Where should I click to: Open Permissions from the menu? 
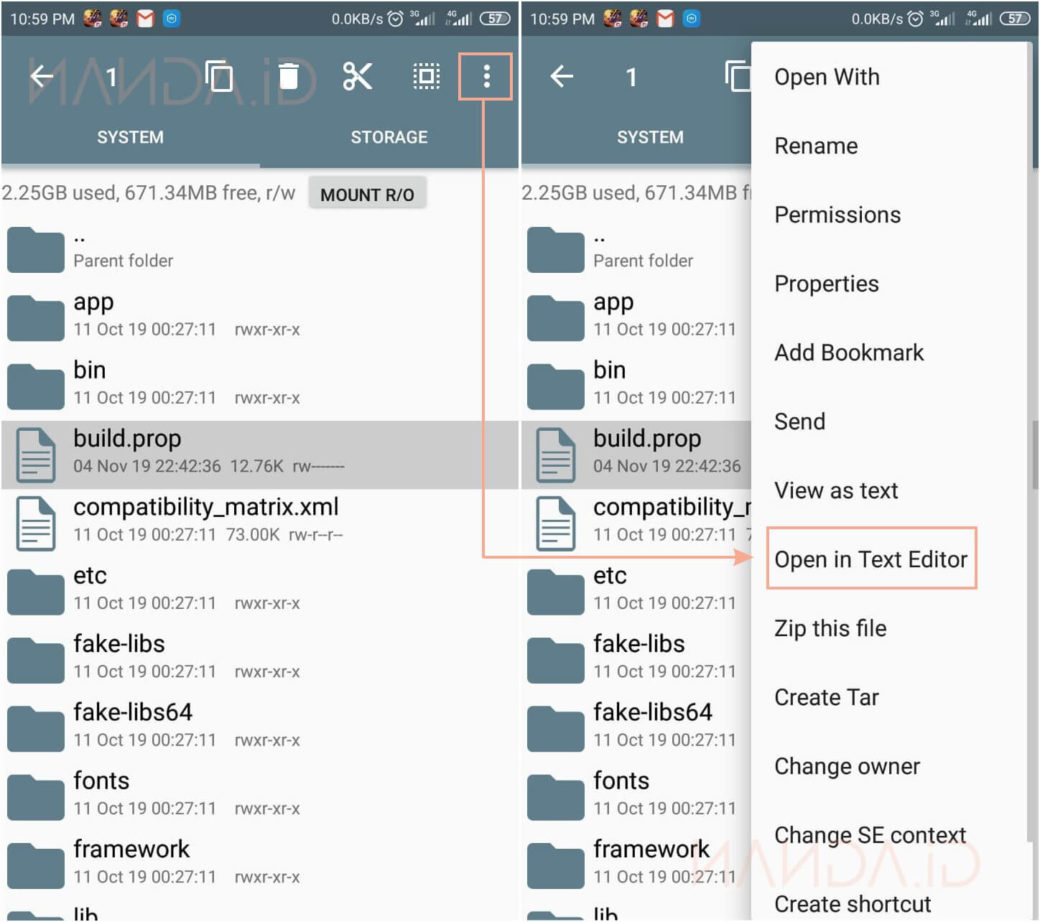click(837, 215)
